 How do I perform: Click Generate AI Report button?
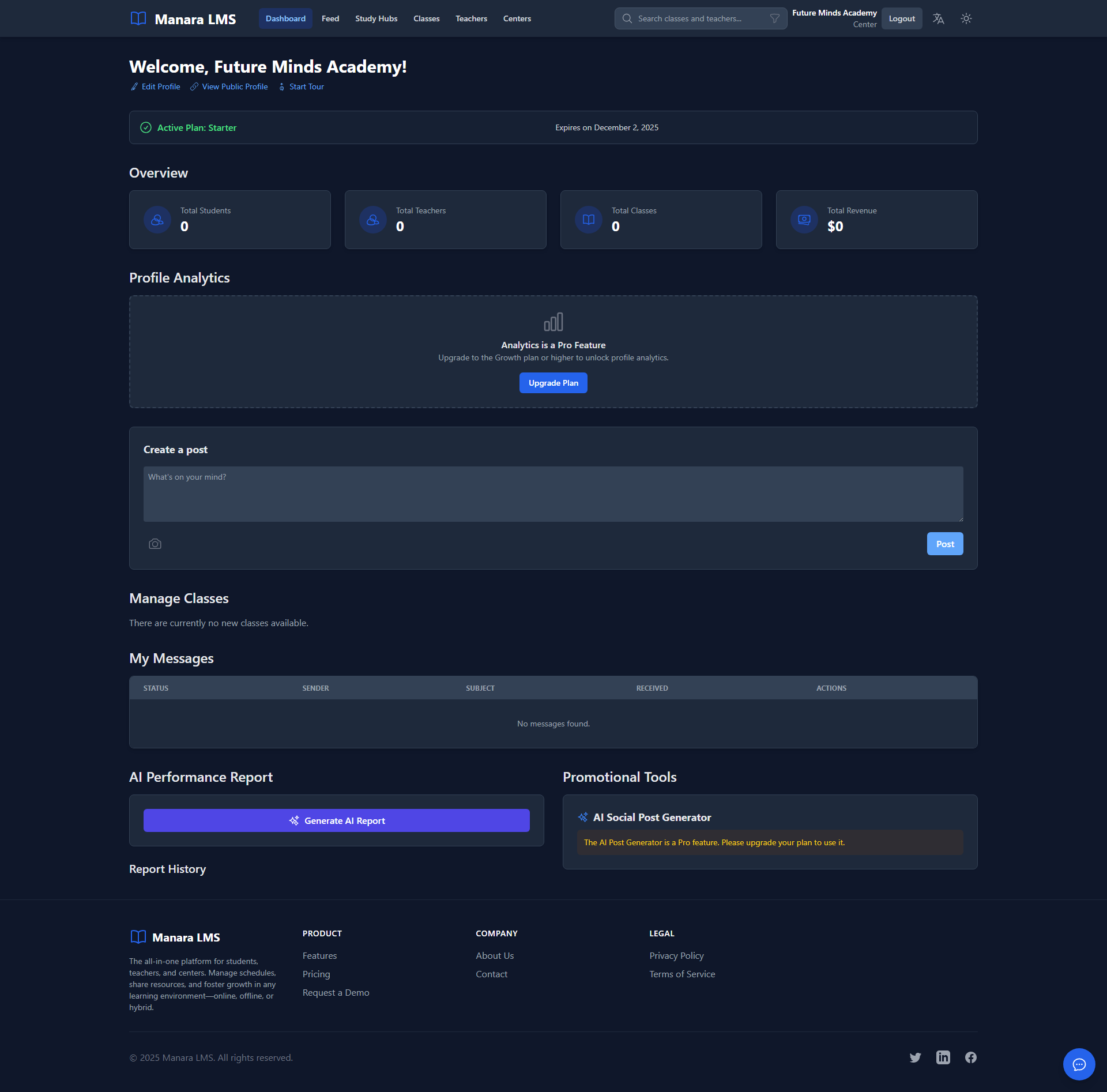click(x=336, y=820)
